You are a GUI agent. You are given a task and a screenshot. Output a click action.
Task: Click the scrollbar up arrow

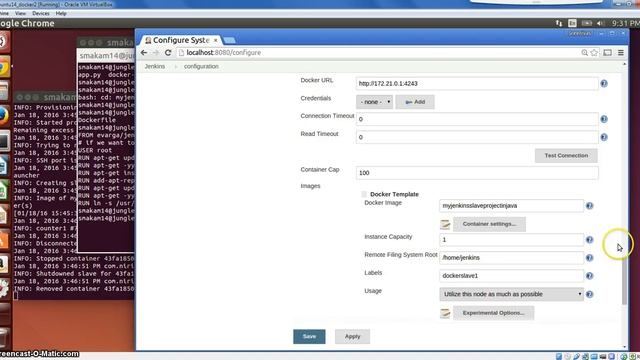click(x=624, y=64)
